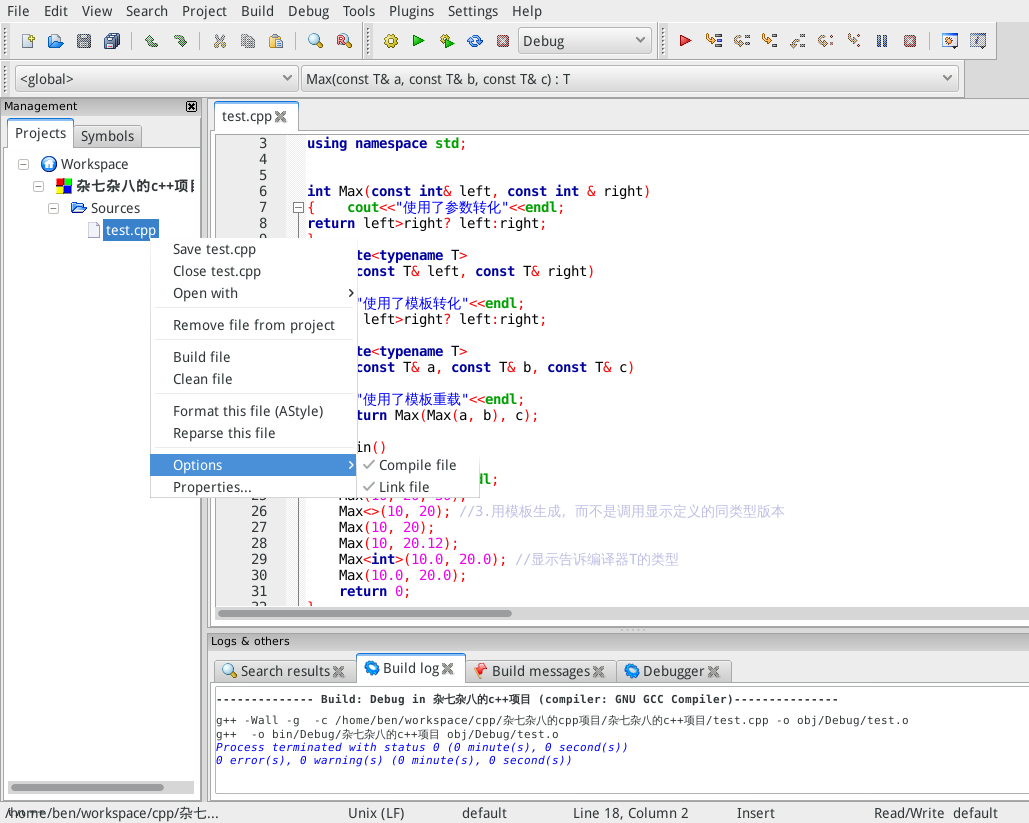This screenshot has width=1029, height=823.
Task: Choose Reparse this file
Action: point(254,433)
